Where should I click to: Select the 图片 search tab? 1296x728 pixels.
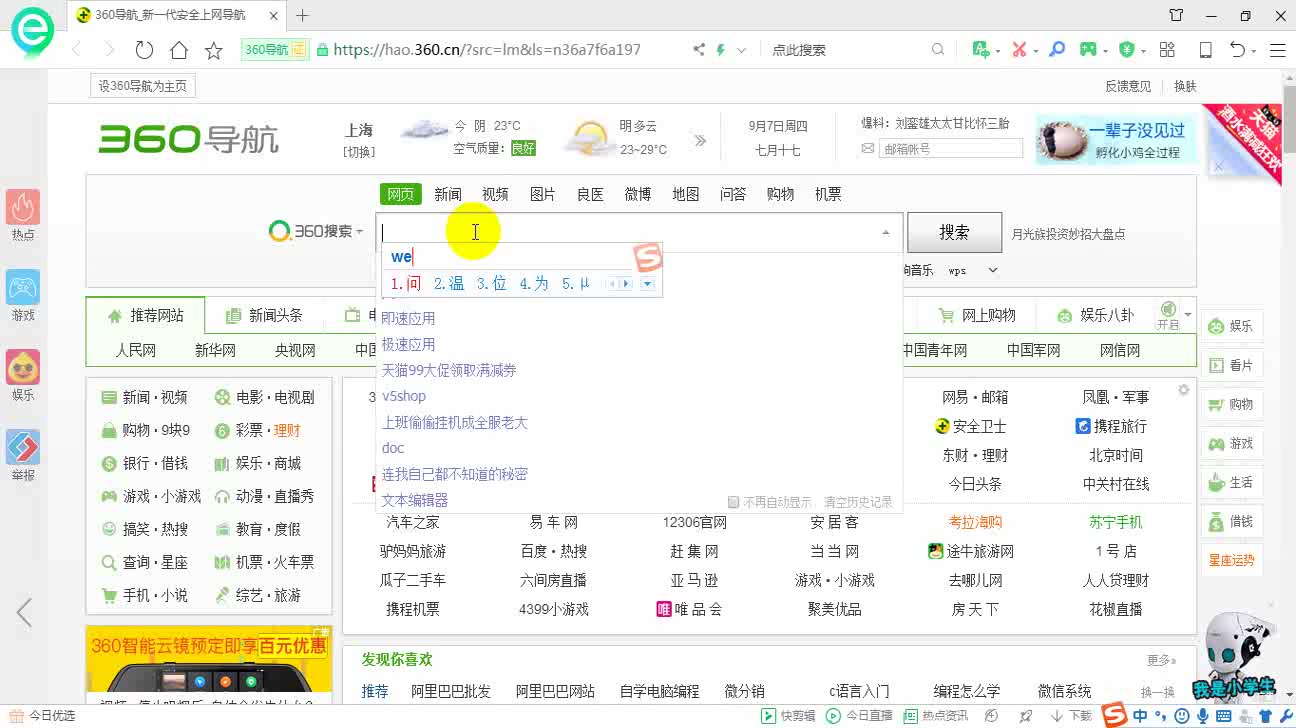[543, 194]
